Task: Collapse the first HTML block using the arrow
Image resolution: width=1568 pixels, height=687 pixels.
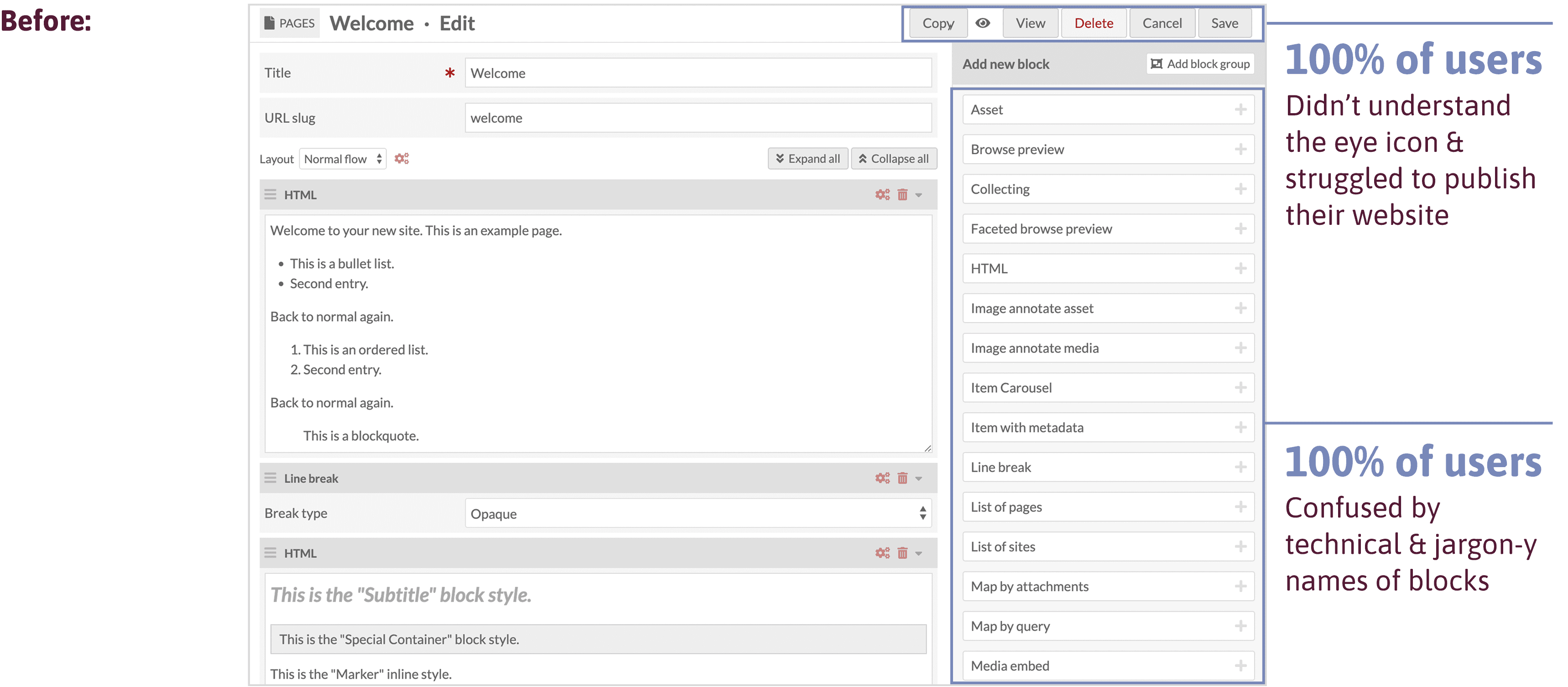Action: pyautogui.click(x=918, y=195)
